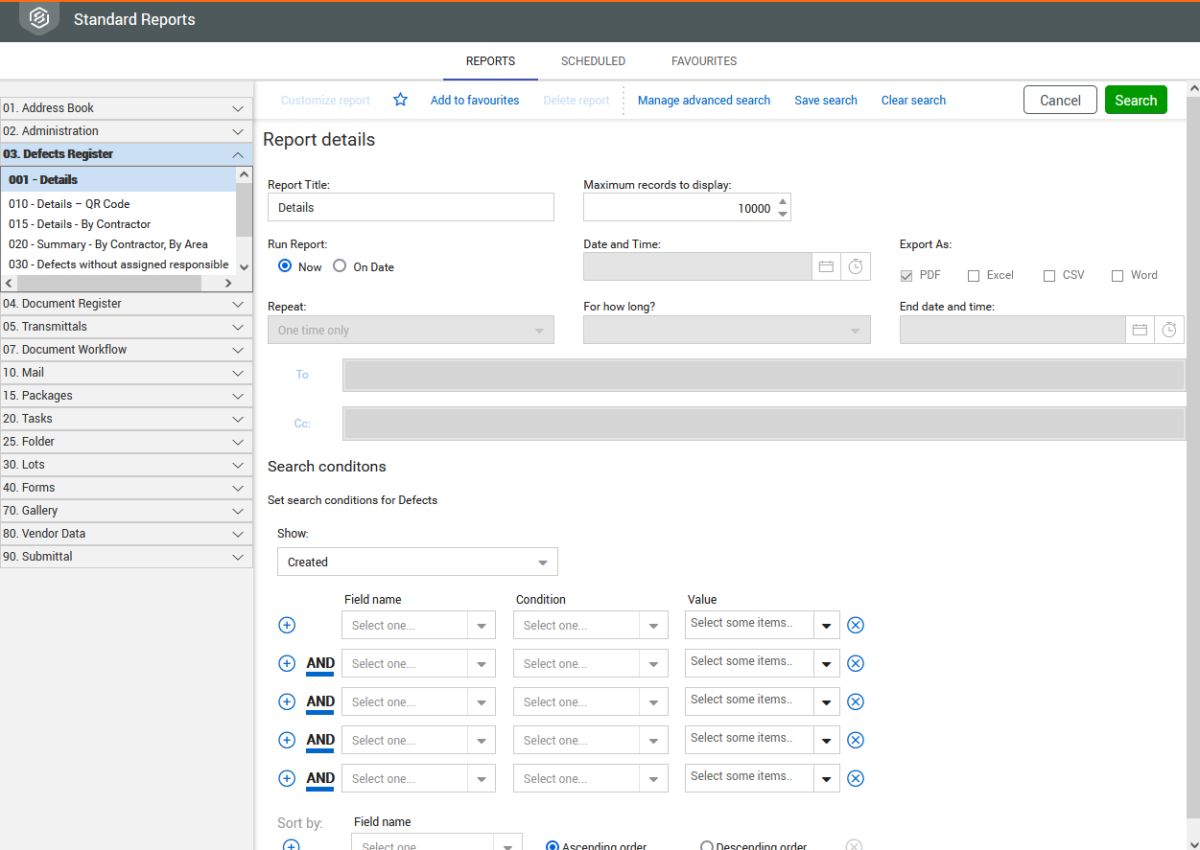Remove the last AND condition row
The image size is (1200, 850).
click(855, 778)
